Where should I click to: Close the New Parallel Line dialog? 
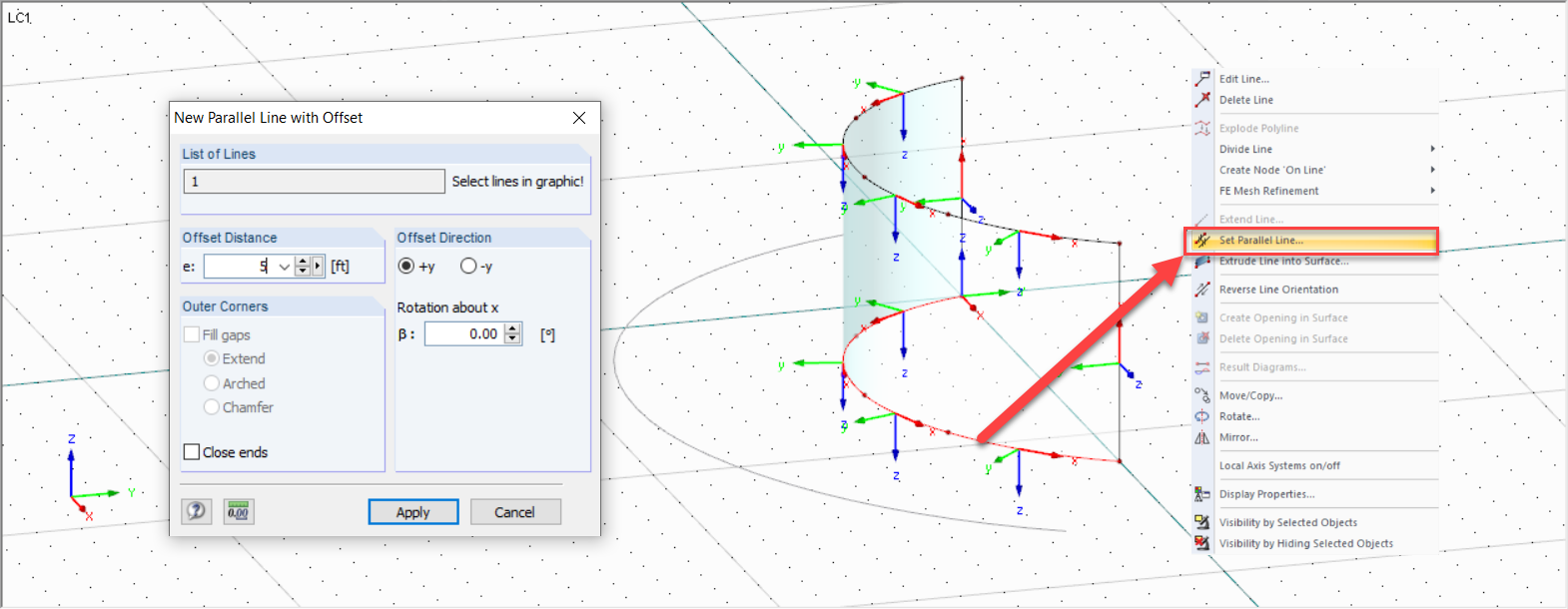[579, 118]
